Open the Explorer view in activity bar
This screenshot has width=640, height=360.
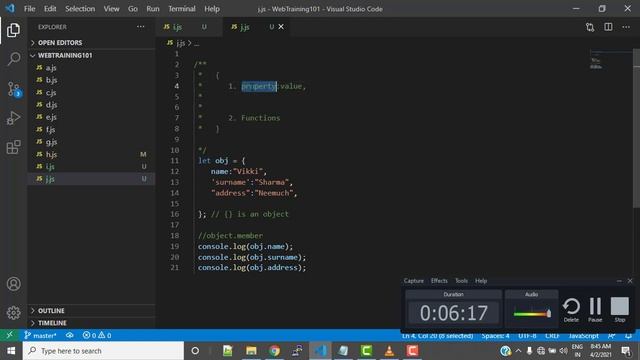click(x=13, y=30)
